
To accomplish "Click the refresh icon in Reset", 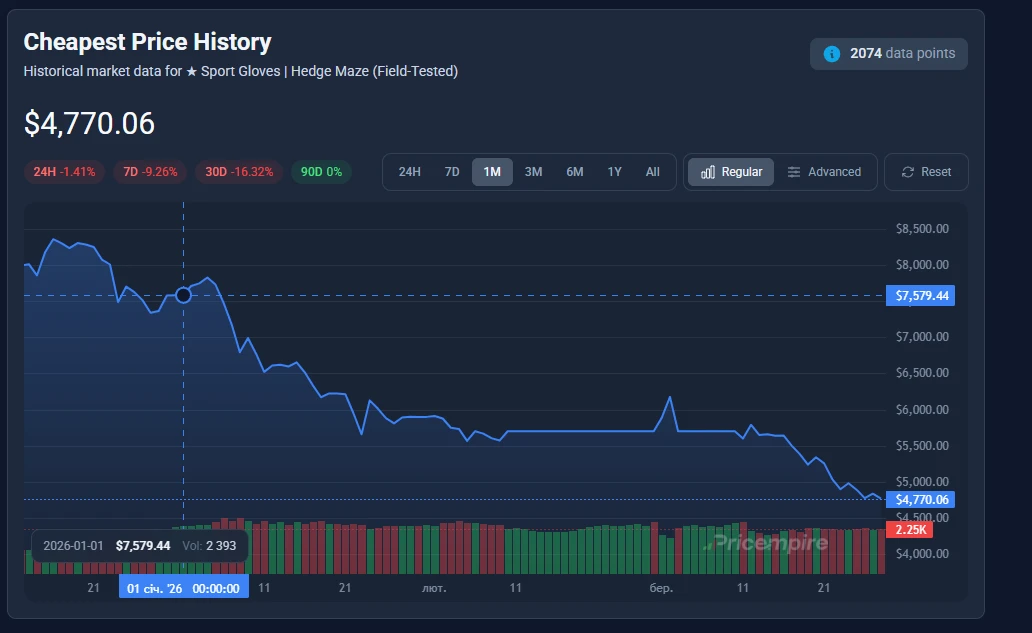I will (908, 172).
